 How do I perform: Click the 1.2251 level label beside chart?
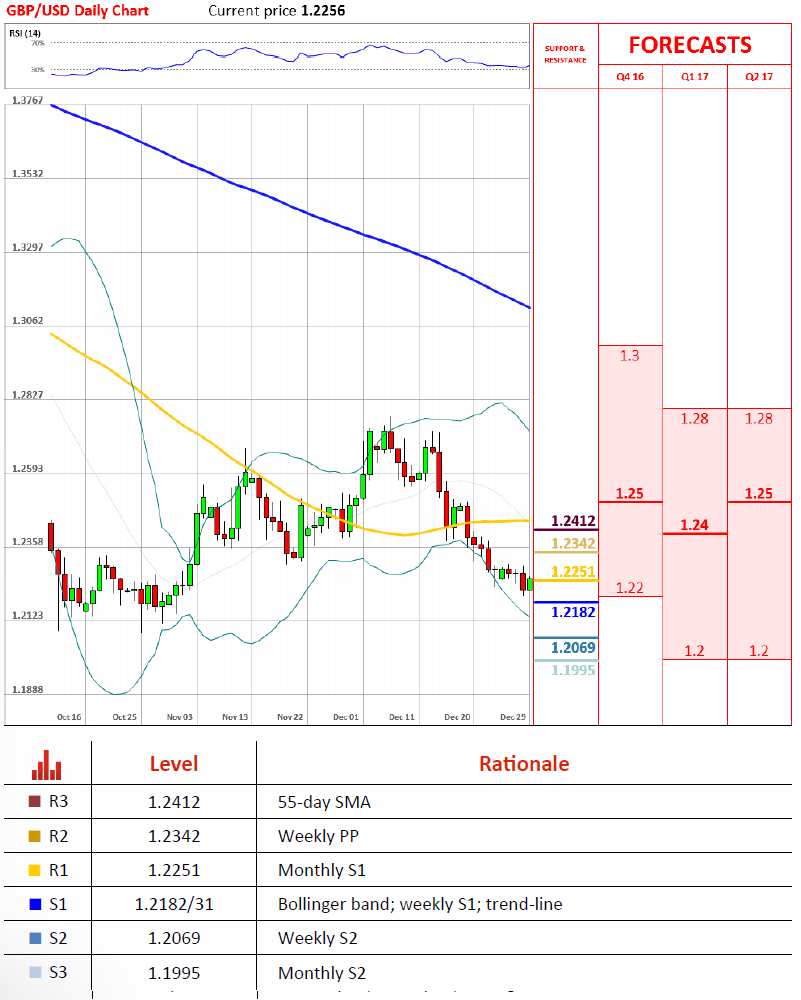[x=573, y=571]
